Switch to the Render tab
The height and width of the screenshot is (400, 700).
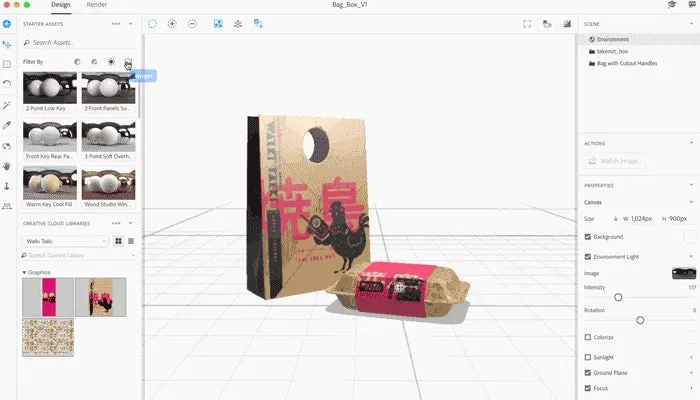click(x=97, y=5)
